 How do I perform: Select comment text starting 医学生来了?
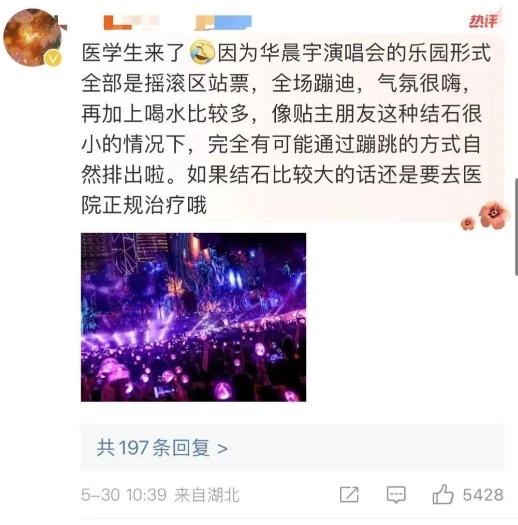pyautogui.click(x=282, y=129)
